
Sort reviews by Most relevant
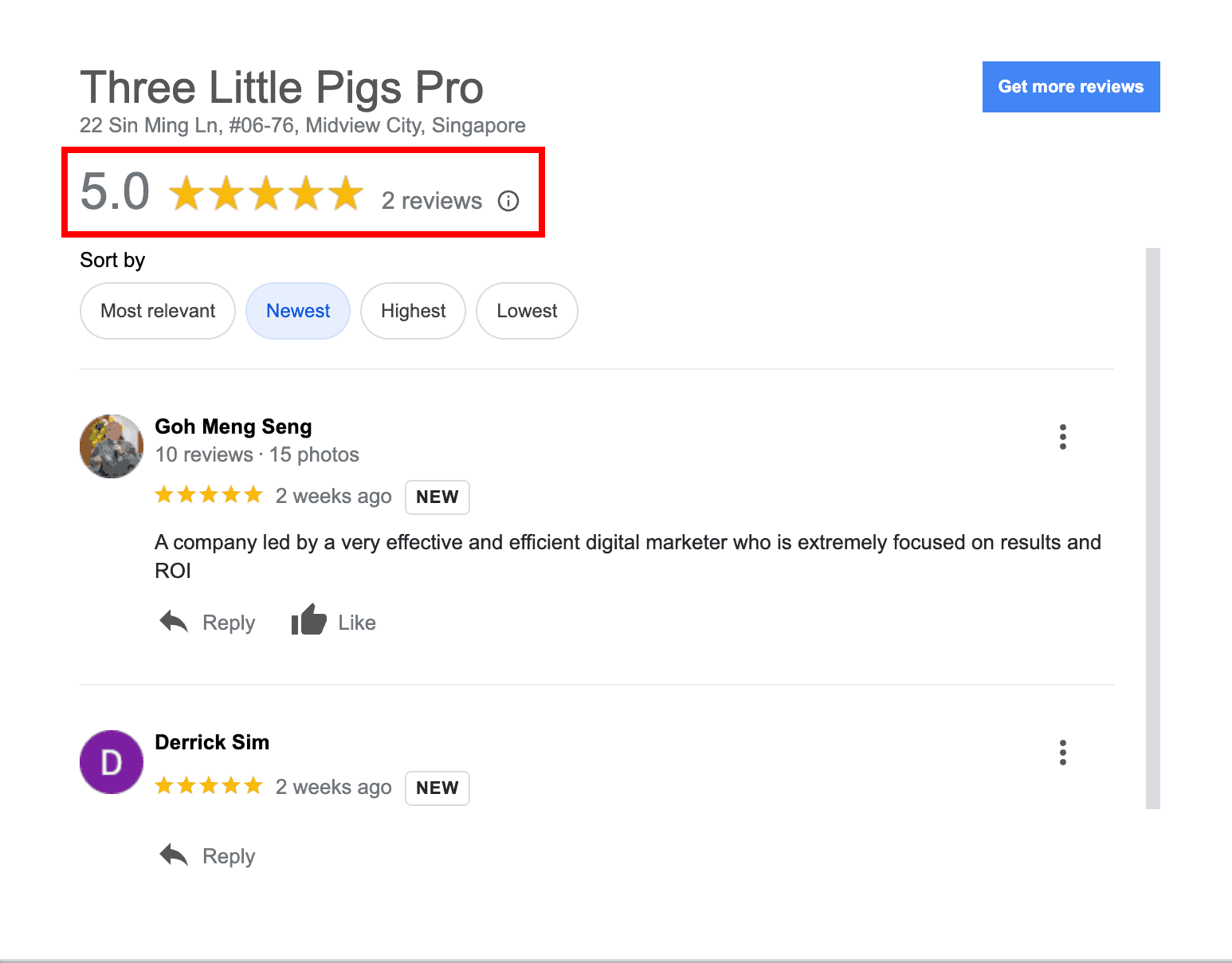click(x=158, y=311)
